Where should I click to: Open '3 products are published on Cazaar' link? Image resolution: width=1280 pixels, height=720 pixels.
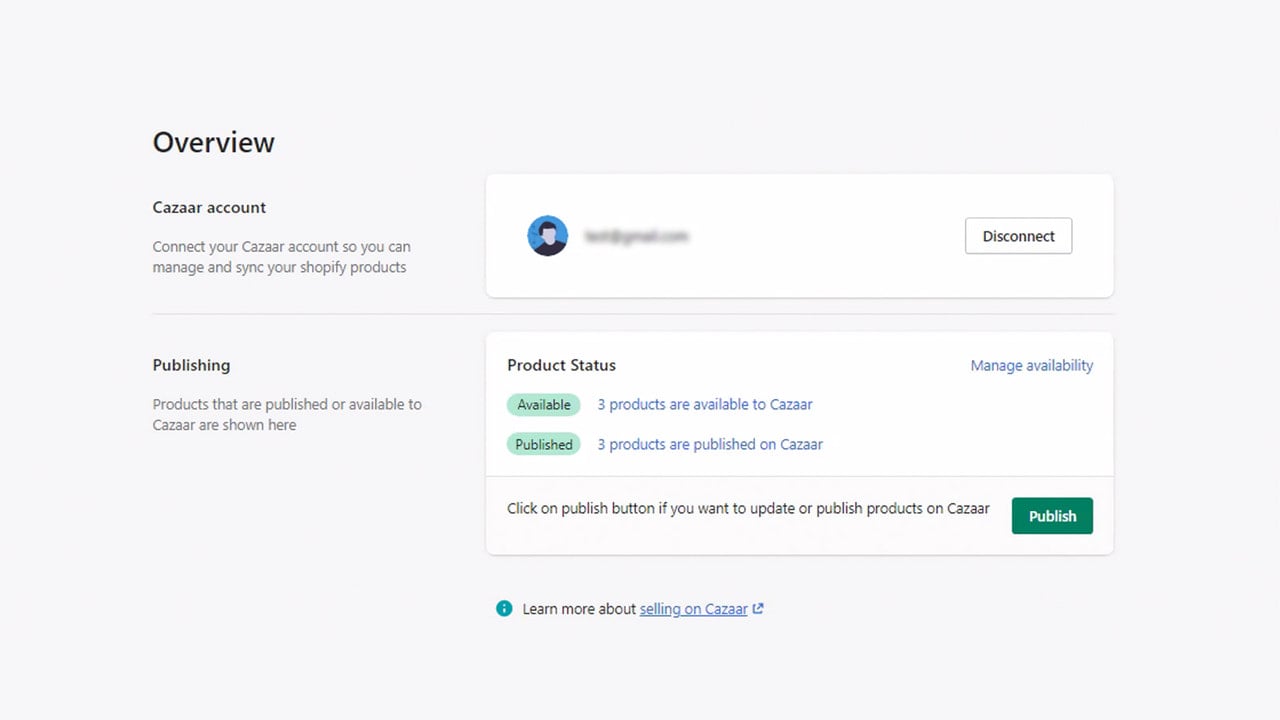pyautogui.click(x=710, y=444)
